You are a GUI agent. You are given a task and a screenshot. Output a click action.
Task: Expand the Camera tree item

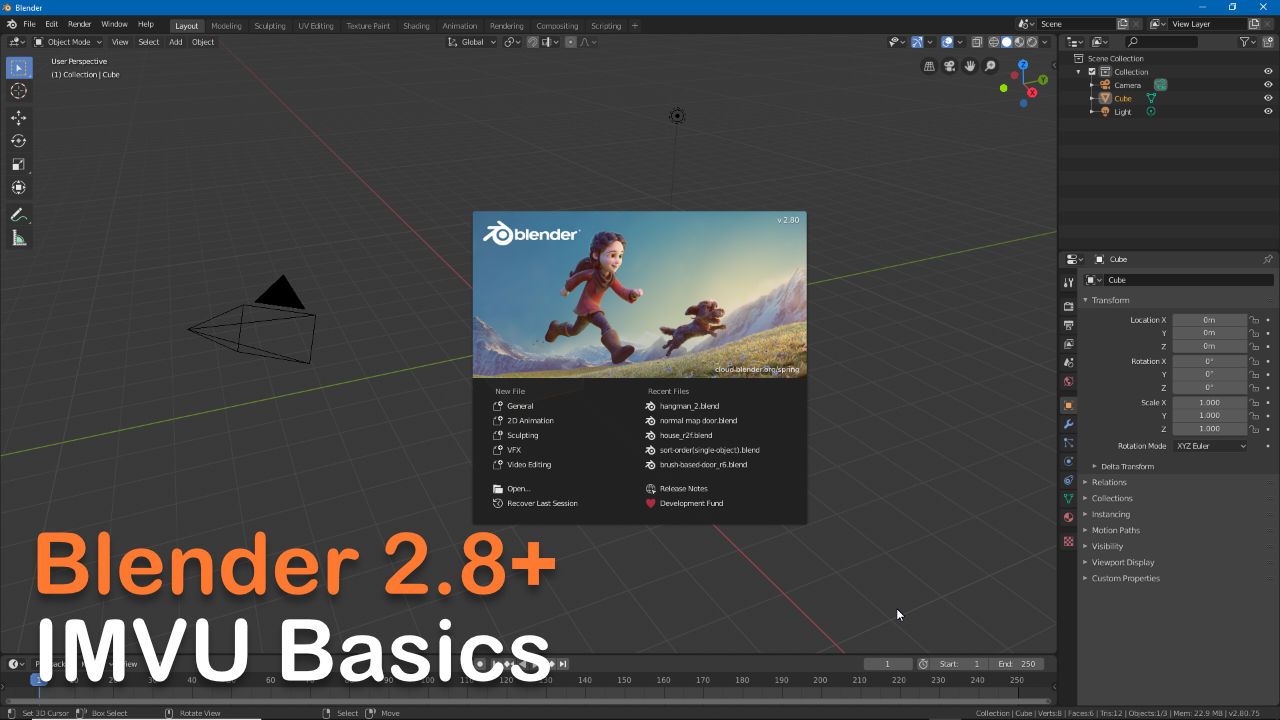click(x=1093, y=85)
